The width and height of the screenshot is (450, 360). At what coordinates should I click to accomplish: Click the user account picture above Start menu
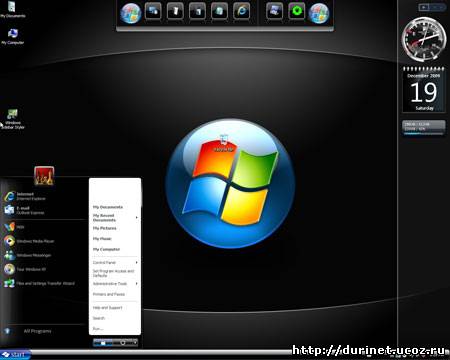tap(44, 176)
